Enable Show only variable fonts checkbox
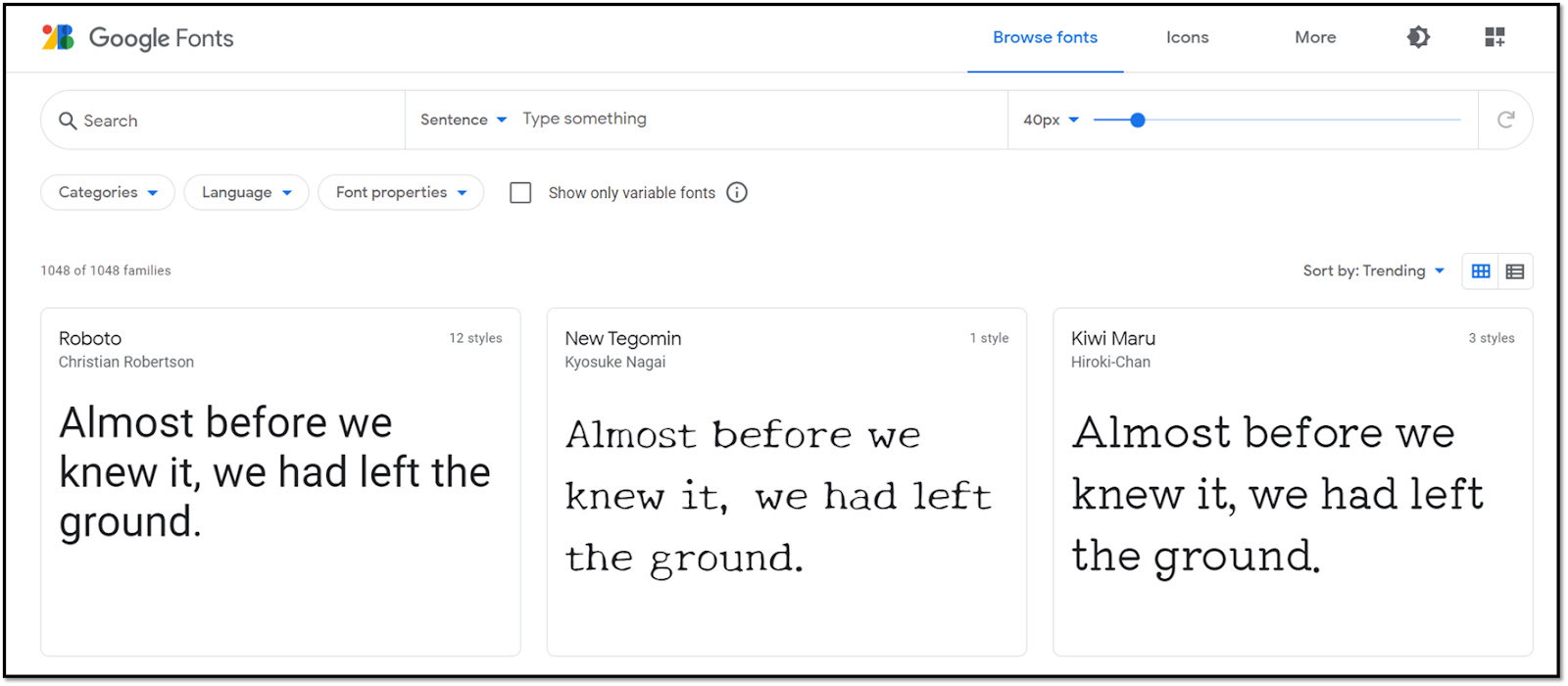 click(x=520, y=193)
